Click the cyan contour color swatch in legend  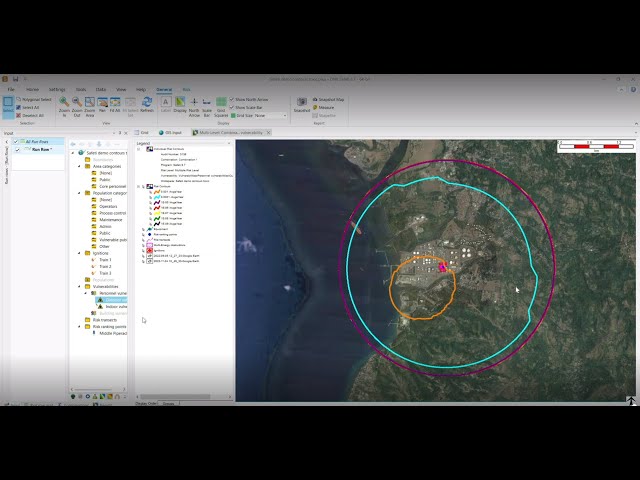coord(157,197)
